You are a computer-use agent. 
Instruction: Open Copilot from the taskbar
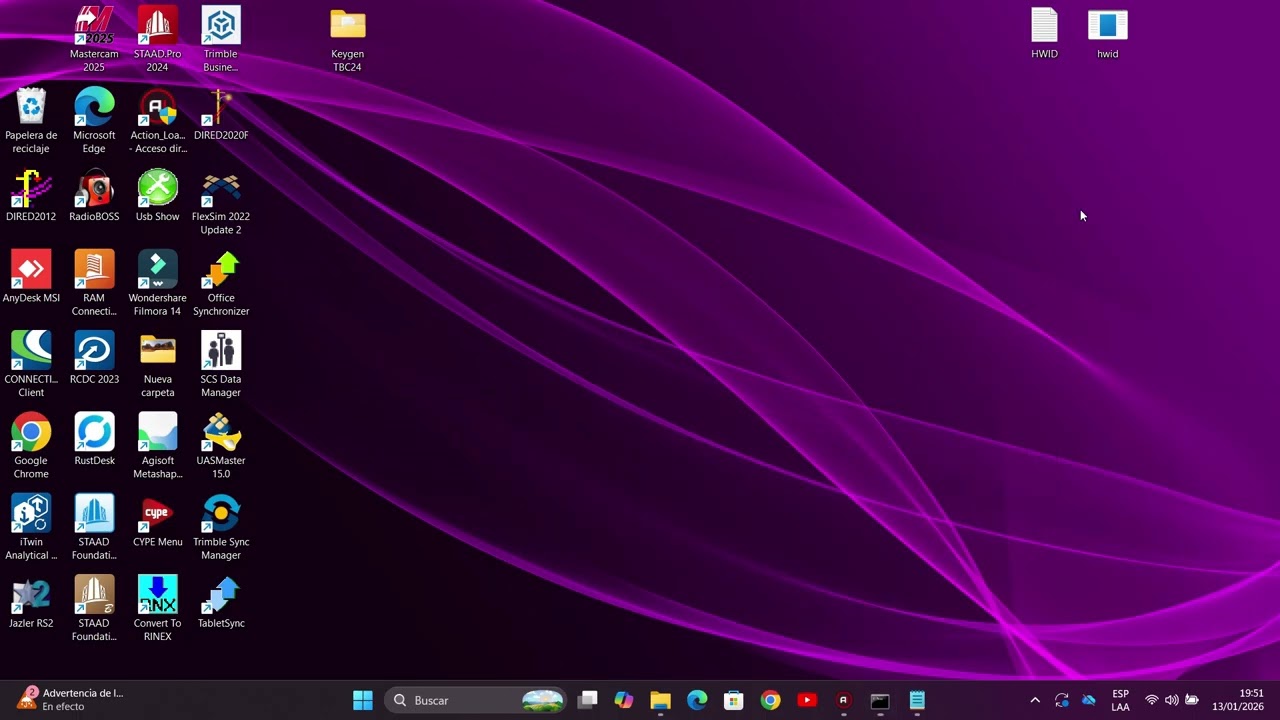[x=624, y=700]
